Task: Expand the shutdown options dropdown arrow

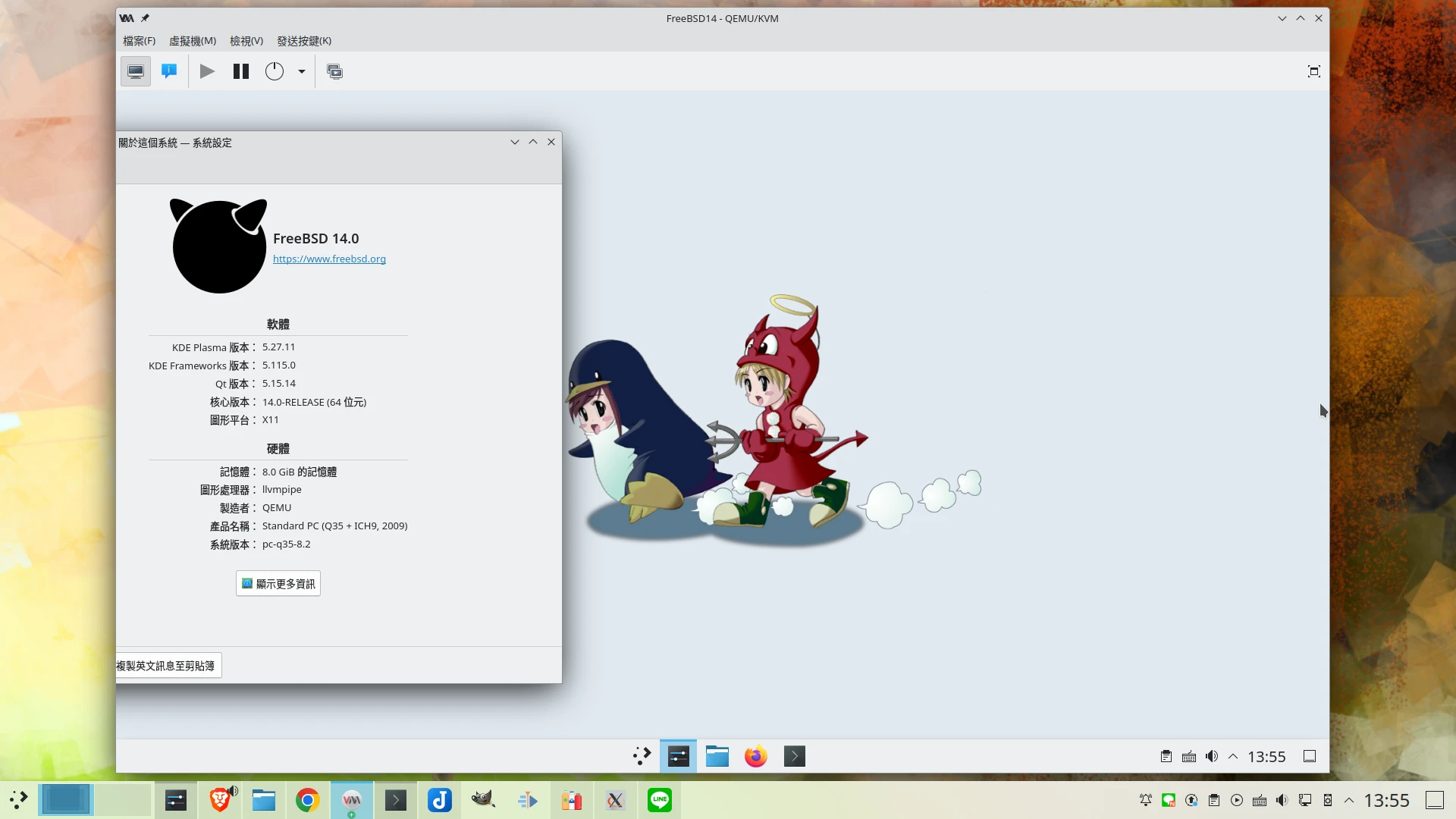Action: point(302,71)
